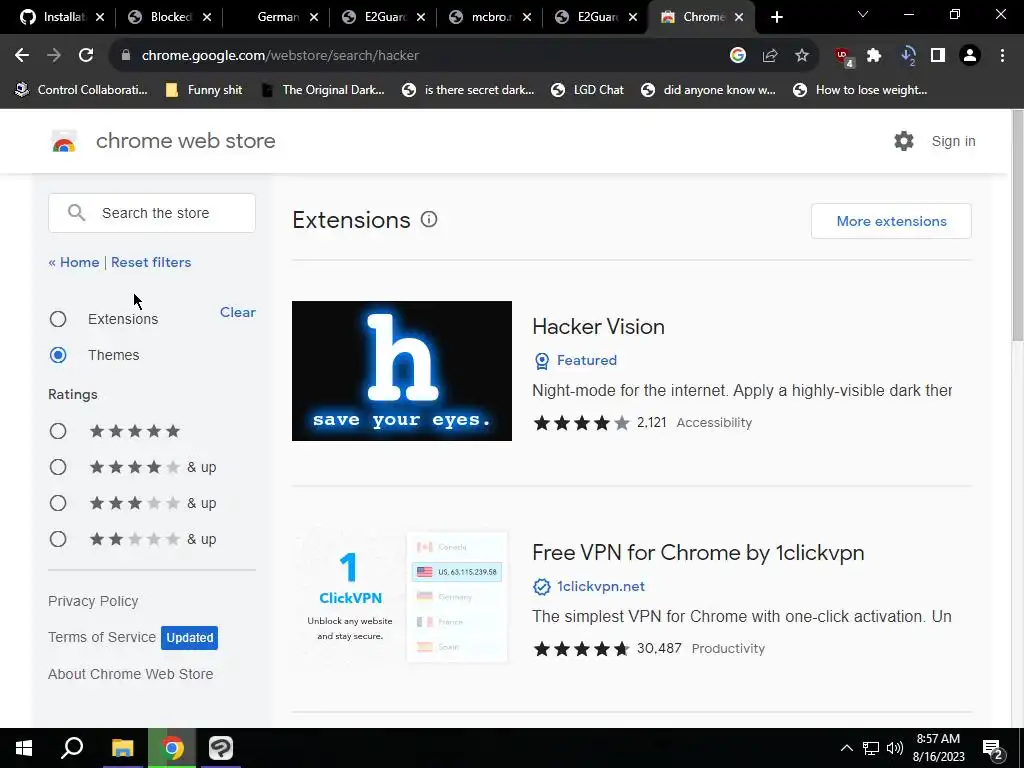Click the network icon in system tray

pos(871,748)
